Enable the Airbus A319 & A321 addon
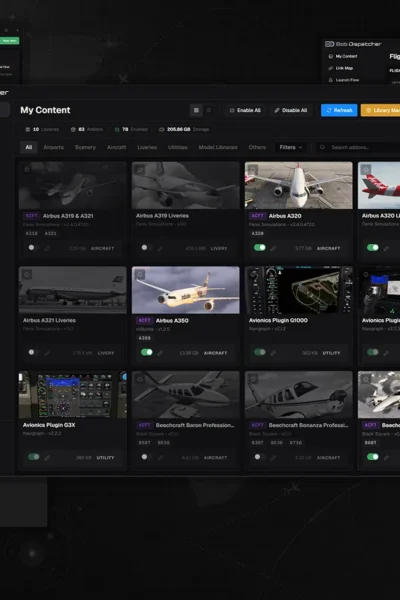400x600 pixels. point(34,248)
